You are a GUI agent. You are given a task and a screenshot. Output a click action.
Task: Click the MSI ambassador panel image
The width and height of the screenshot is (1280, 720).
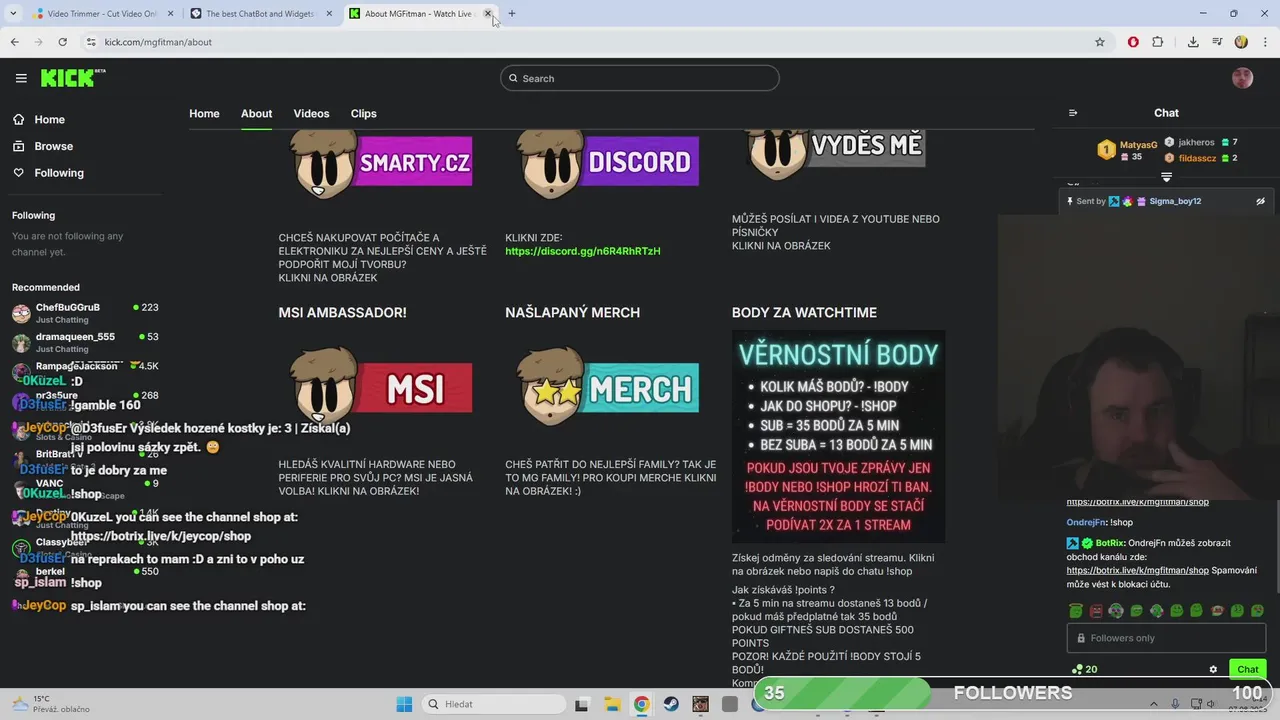tap(381, 388)
